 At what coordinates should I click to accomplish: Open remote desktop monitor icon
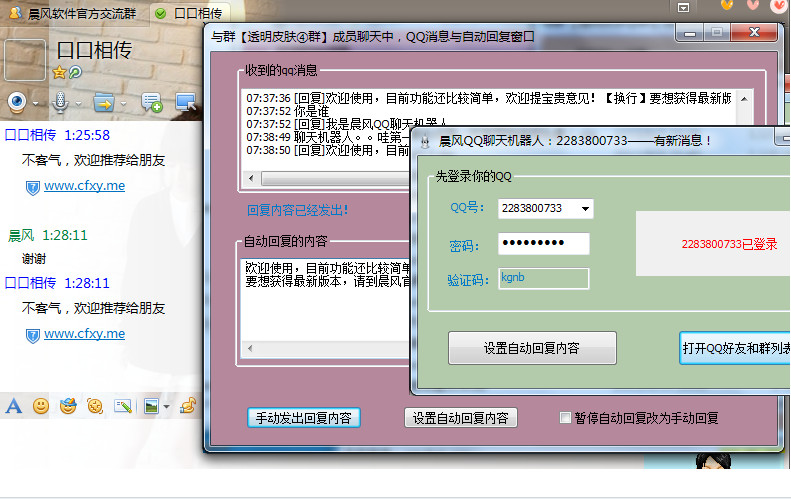(185, 102)
